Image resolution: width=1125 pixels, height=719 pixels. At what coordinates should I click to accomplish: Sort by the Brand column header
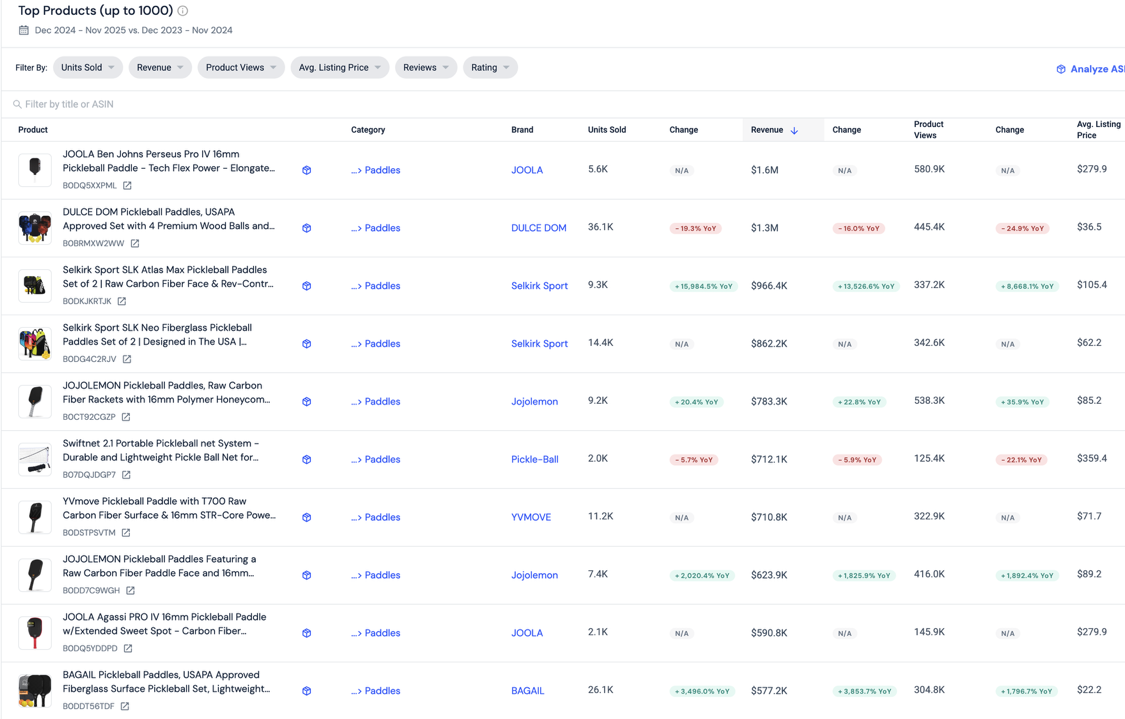click(522, 130)
